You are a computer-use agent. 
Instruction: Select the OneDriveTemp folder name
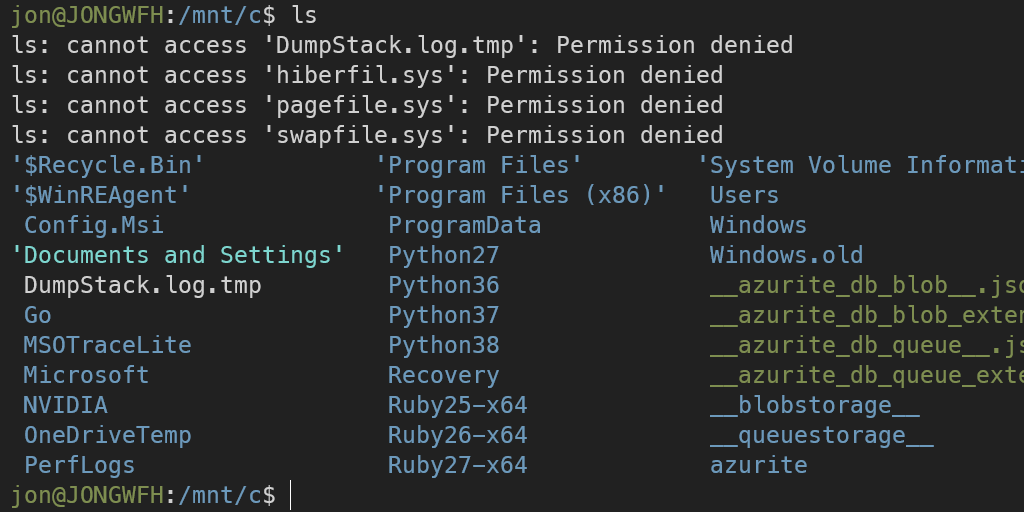[x=107, y=435]
